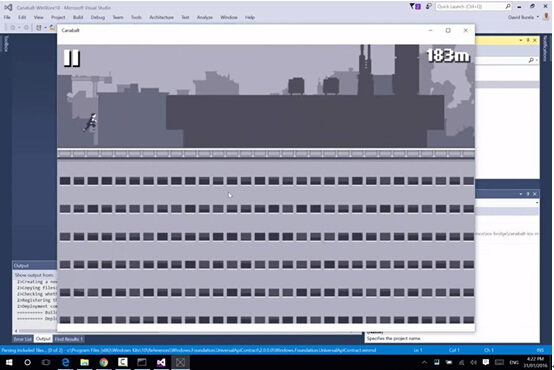
Task: Open the Architecture menu
Action: point(161,17)
